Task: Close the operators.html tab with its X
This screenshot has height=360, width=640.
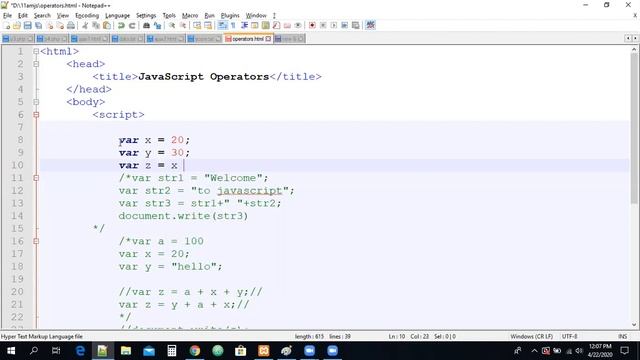Action: [268, 39]
